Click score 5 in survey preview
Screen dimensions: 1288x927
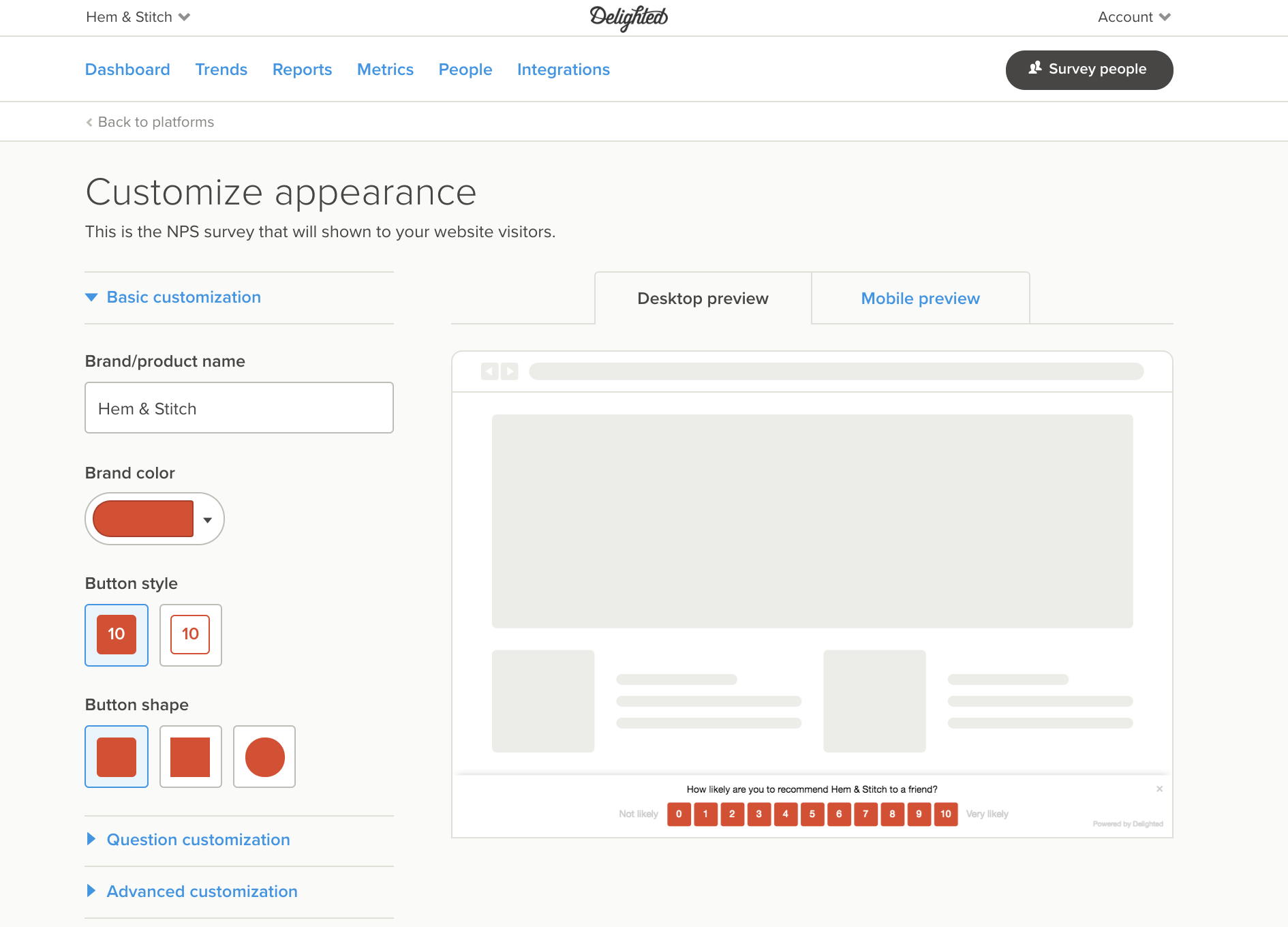pos(812,814)
